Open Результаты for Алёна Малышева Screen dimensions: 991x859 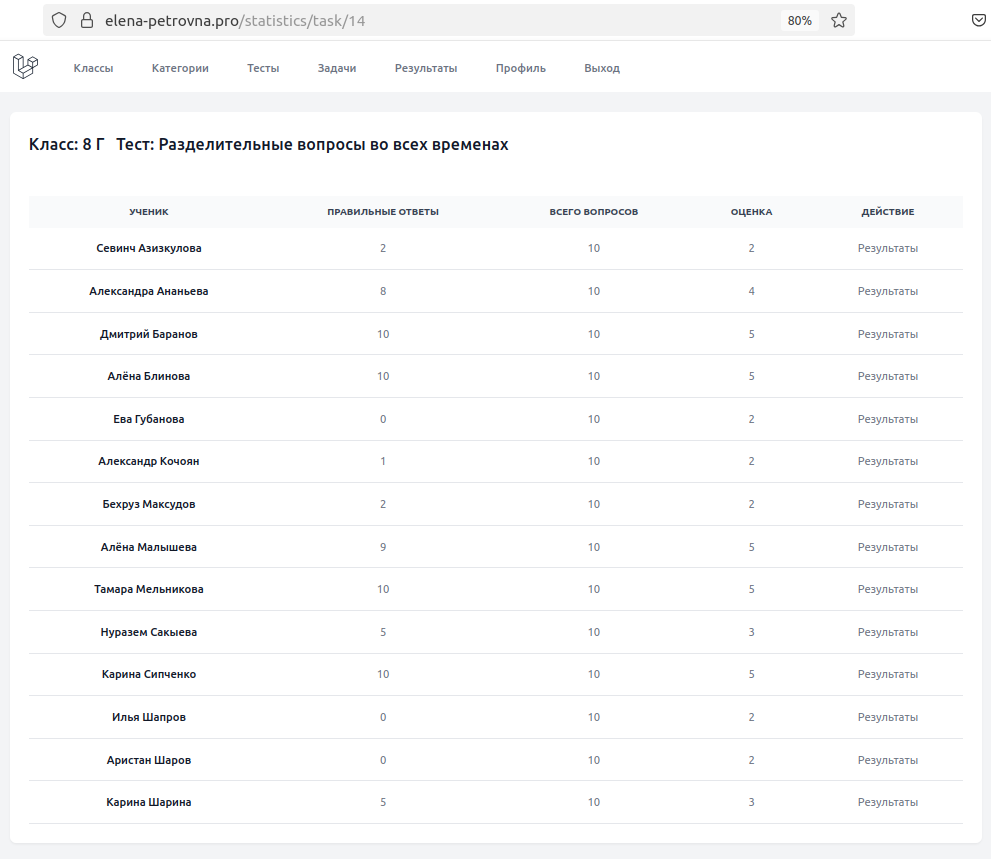887,547
